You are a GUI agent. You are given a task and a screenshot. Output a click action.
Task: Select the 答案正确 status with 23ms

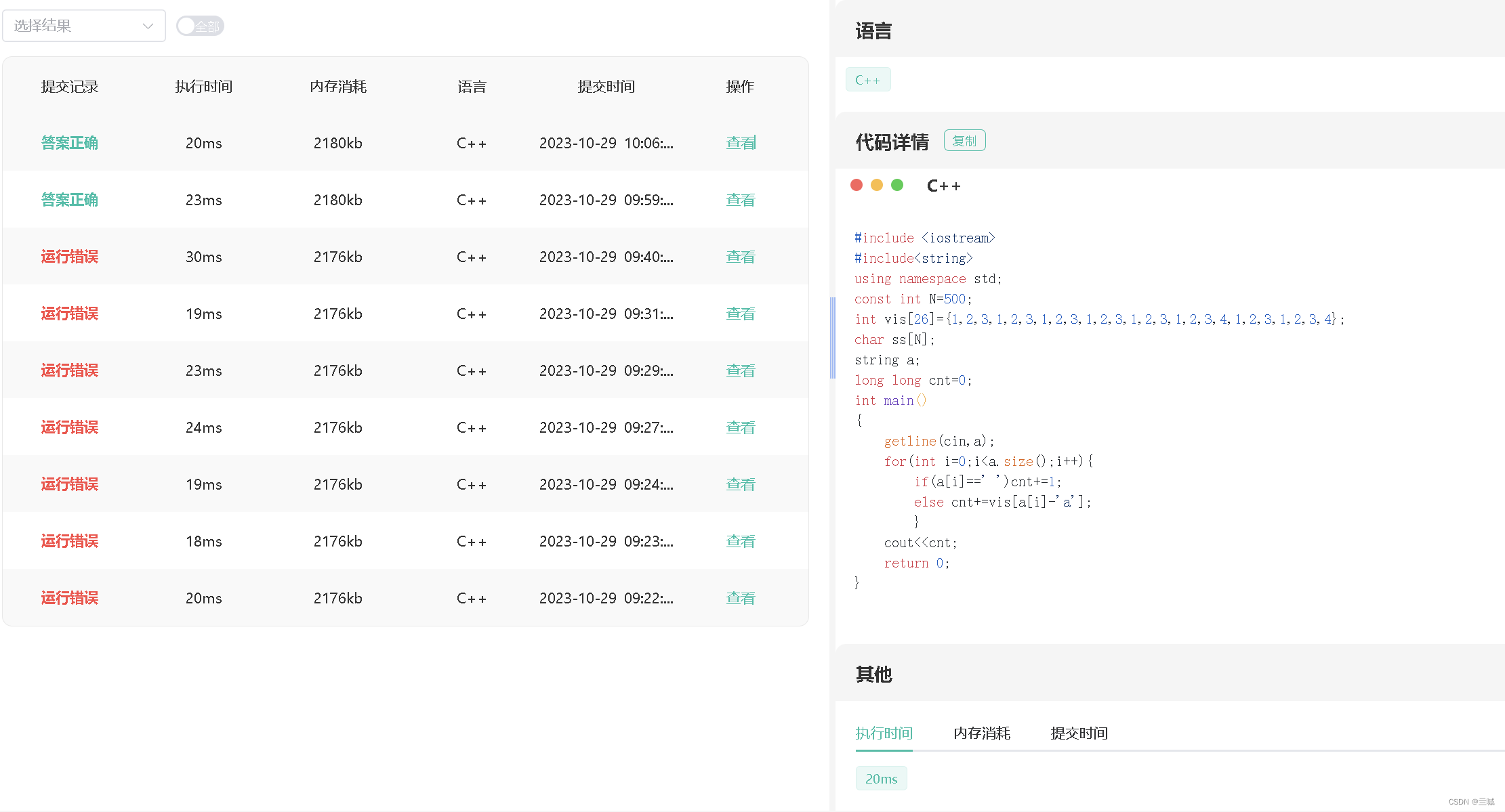point(69,200)
